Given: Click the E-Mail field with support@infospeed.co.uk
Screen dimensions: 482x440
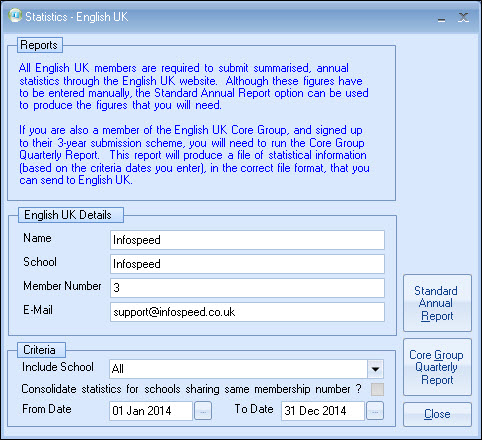Looking at the screenshot, I should tap(247, 312).
